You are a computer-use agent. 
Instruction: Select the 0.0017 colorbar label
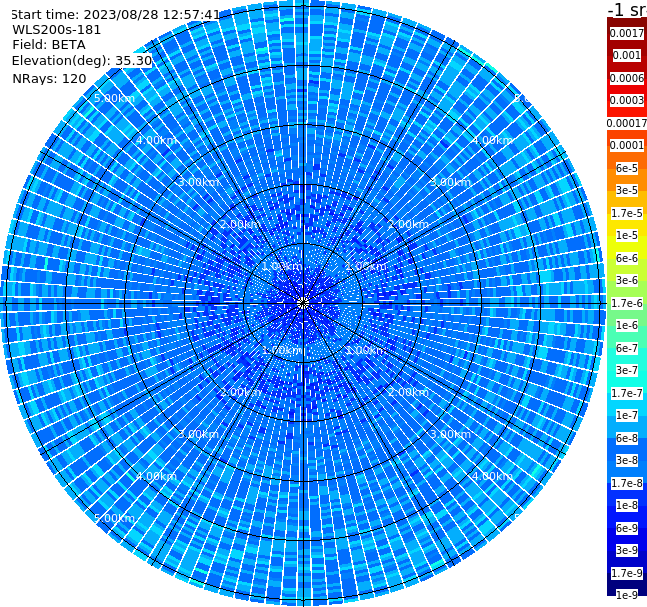click(x=627, y=33)
